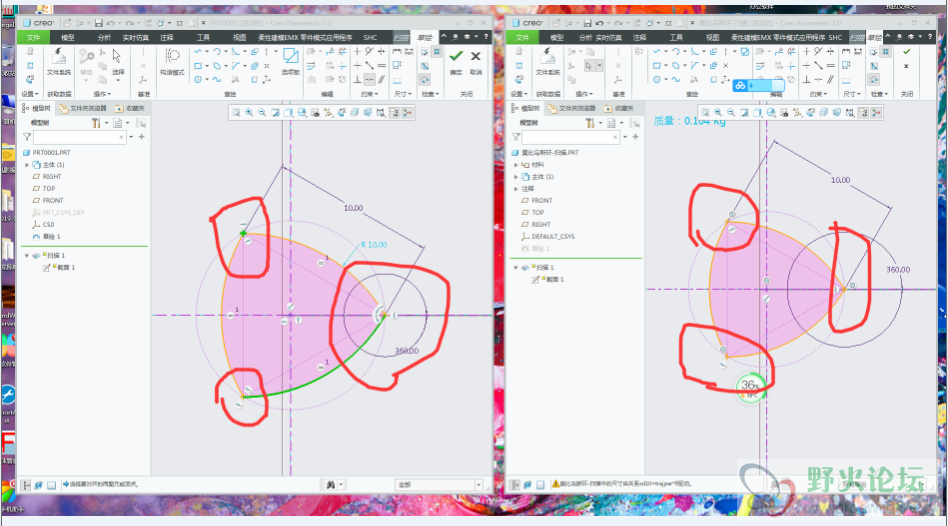
Task: Toggle 构造模式 in left window
Action: pos(172,61)
